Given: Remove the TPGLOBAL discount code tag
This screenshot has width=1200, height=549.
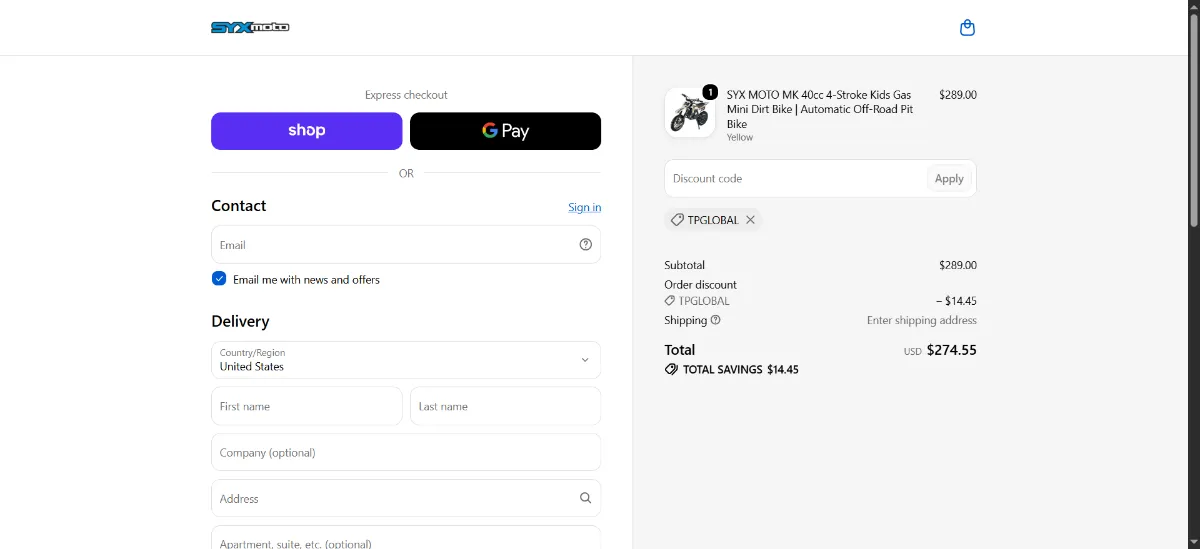Looking at the screenshot, I should (x=750, y=220).
